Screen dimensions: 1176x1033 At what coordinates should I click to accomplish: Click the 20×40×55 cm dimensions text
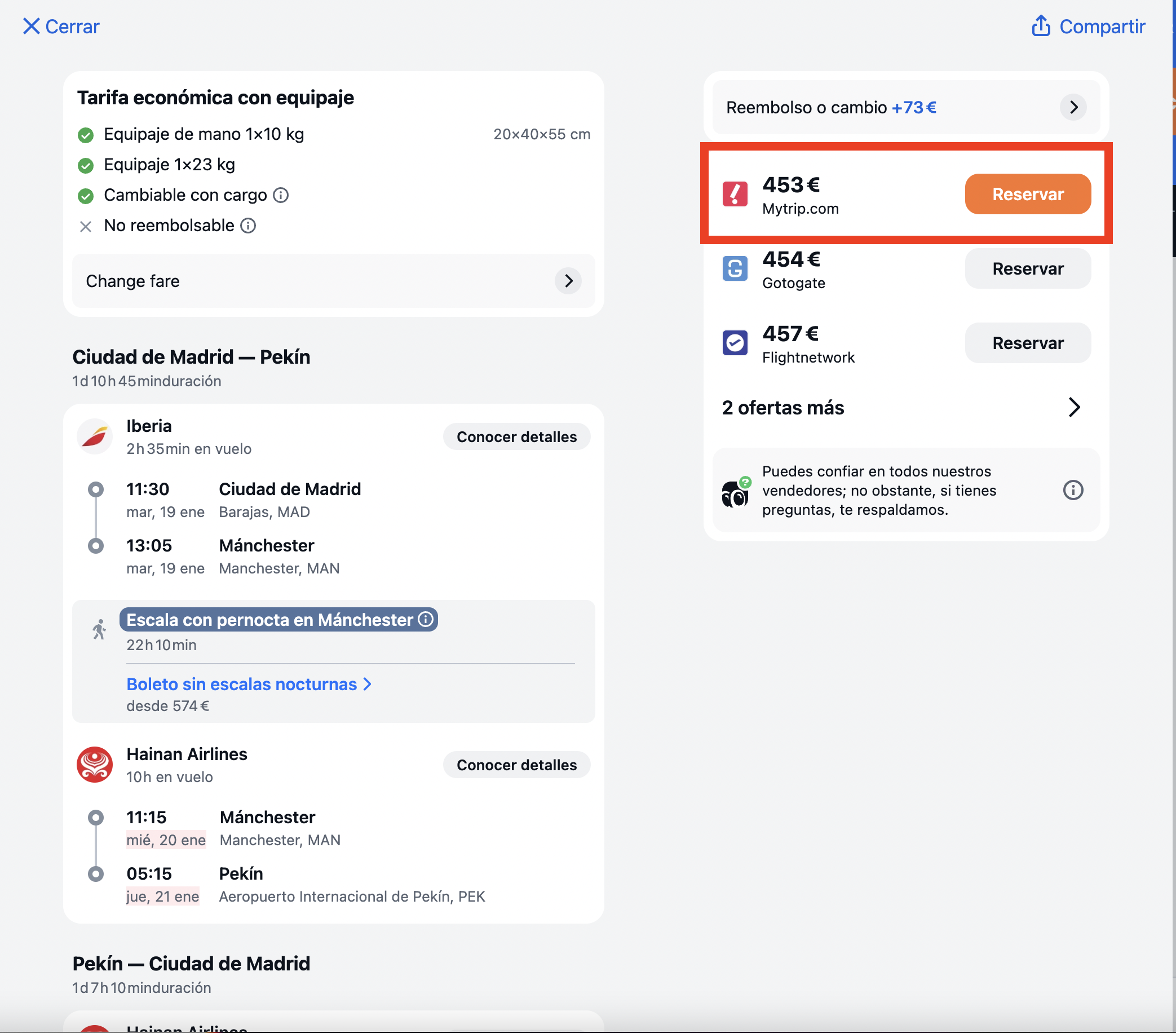click(x=541, y=134)
